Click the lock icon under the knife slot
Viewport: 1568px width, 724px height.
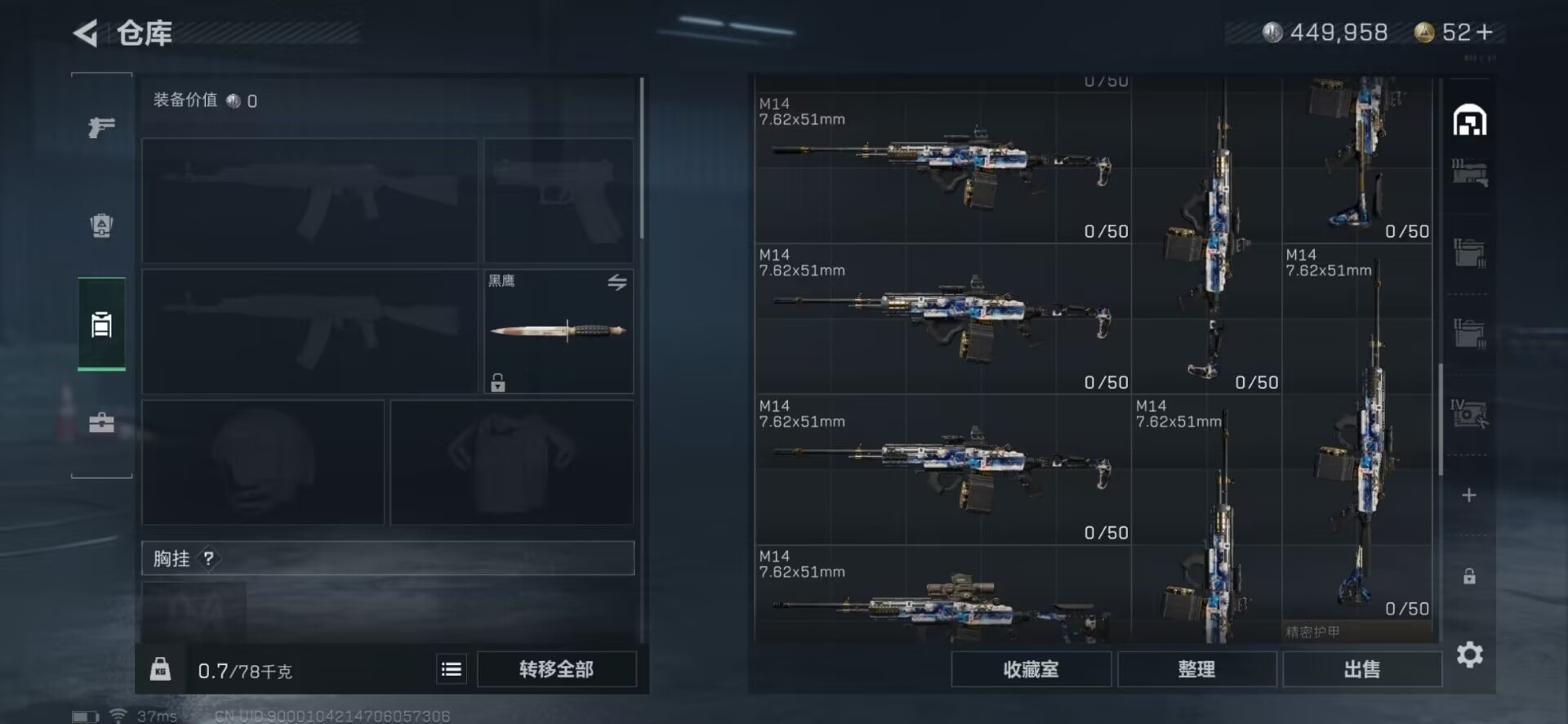pos(497,382)
